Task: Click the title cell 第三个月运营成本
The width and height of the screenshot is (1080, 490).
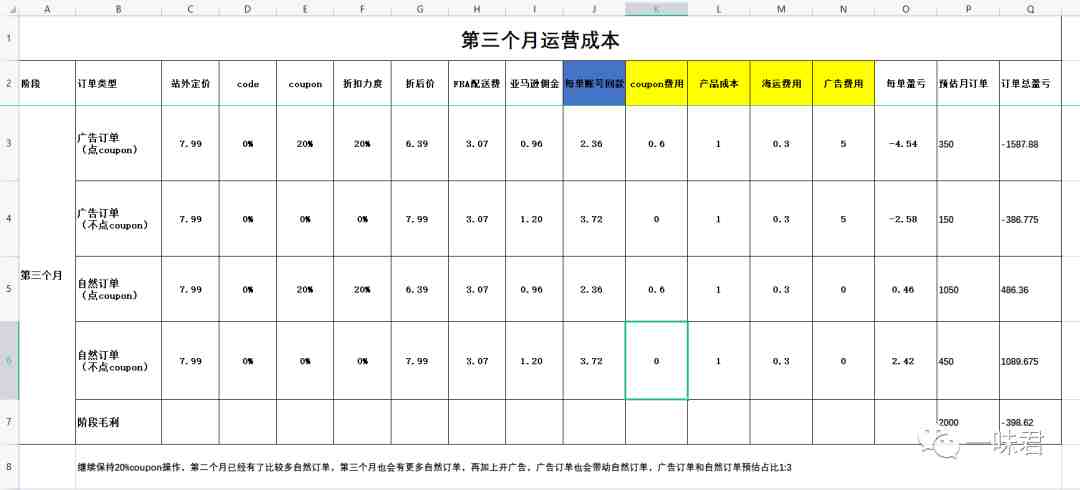Action: point(540,39)
